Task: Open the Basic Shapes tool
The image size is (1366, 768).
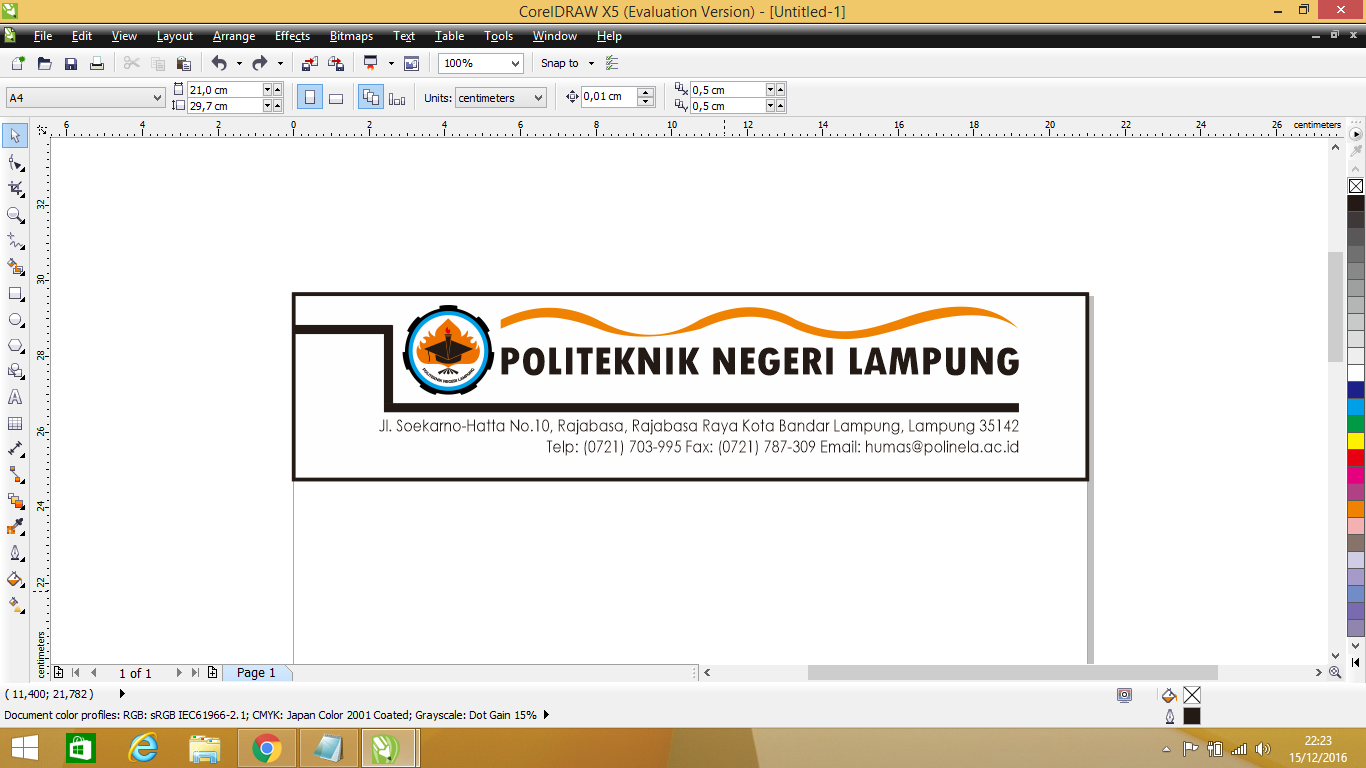Action: [x=15, y=371]
